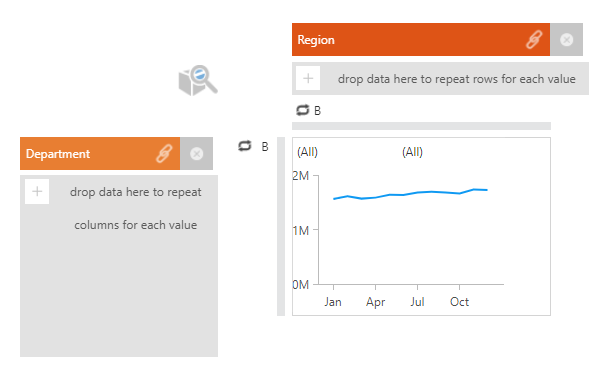Click the link icon on Department header
Image resolution: width=609 pixels, height=383 pixels.
tap(164, 153)
